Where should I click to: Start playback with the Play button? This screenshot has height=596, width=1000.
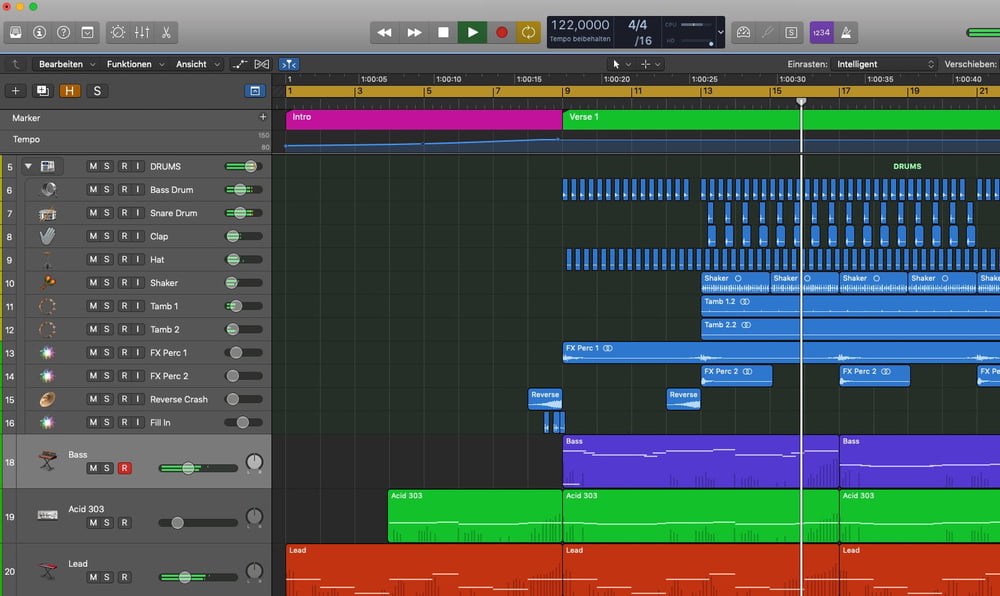click(x=472, y=32)
